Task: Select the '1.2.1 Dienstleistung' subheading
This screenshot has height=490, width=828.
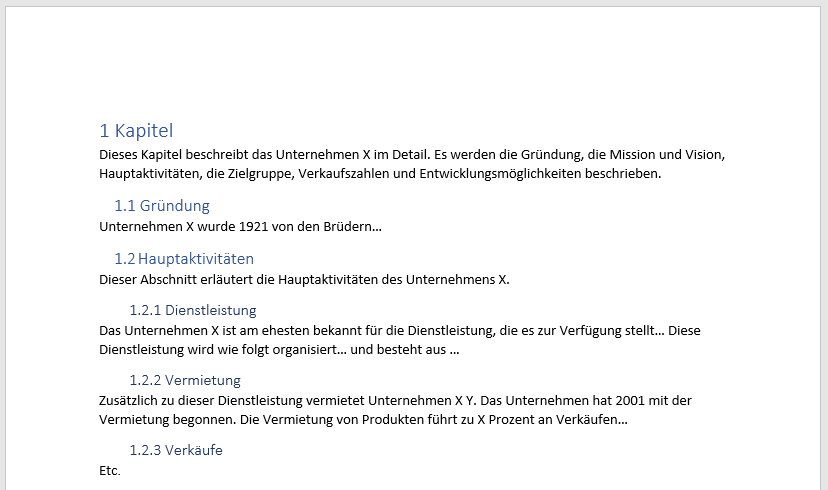Action: pyautogui.click(x=193, y=310)
